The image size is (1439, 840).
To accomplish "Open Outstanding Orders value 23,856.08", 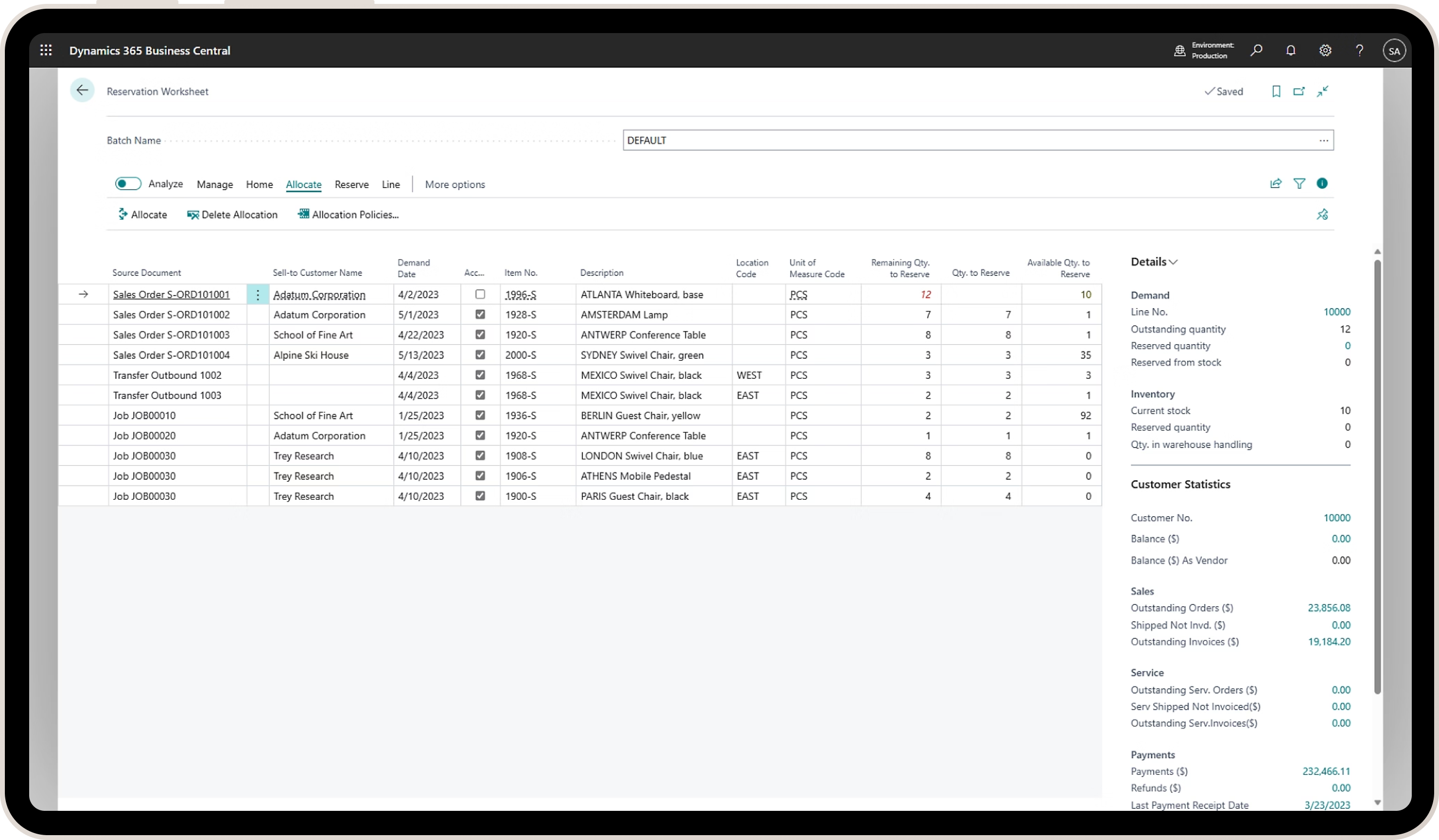I will [x=1328, y=608].
